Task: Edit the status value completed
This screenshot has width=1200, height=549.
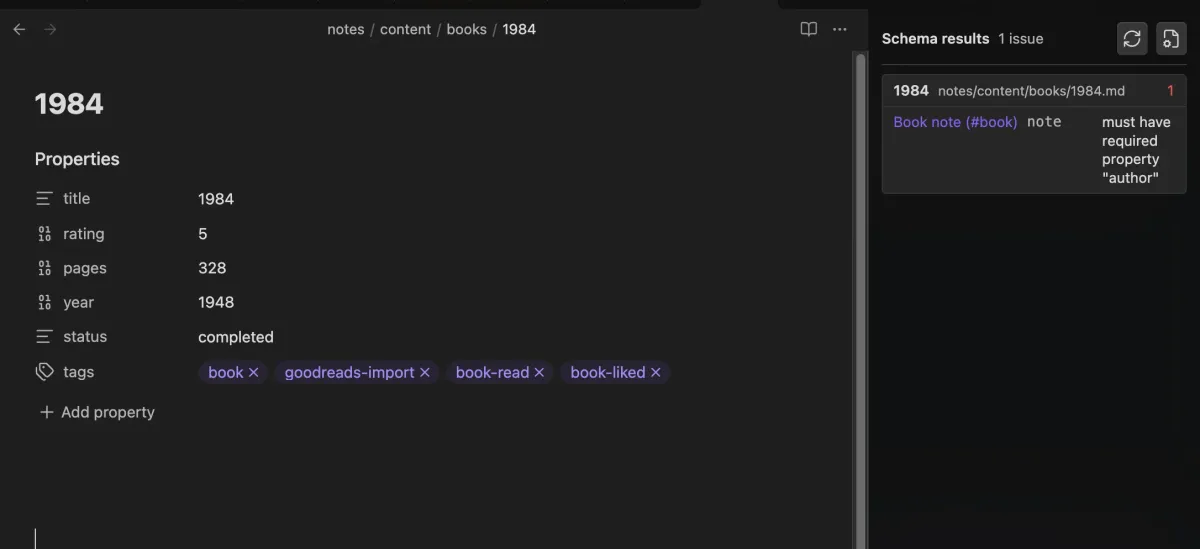Action: (x=236, y=337)
